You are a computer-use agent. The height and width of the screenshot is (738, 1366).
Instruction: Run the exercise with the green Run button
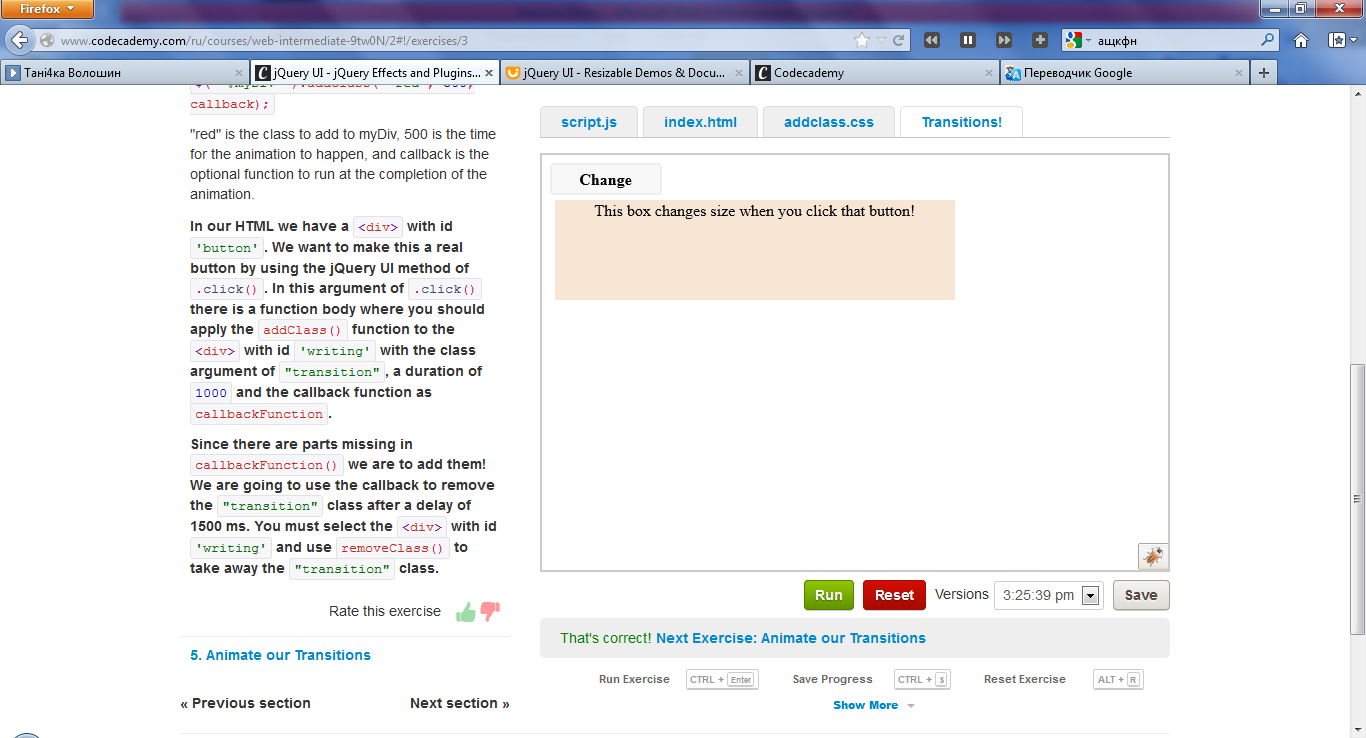coord(829,595)
